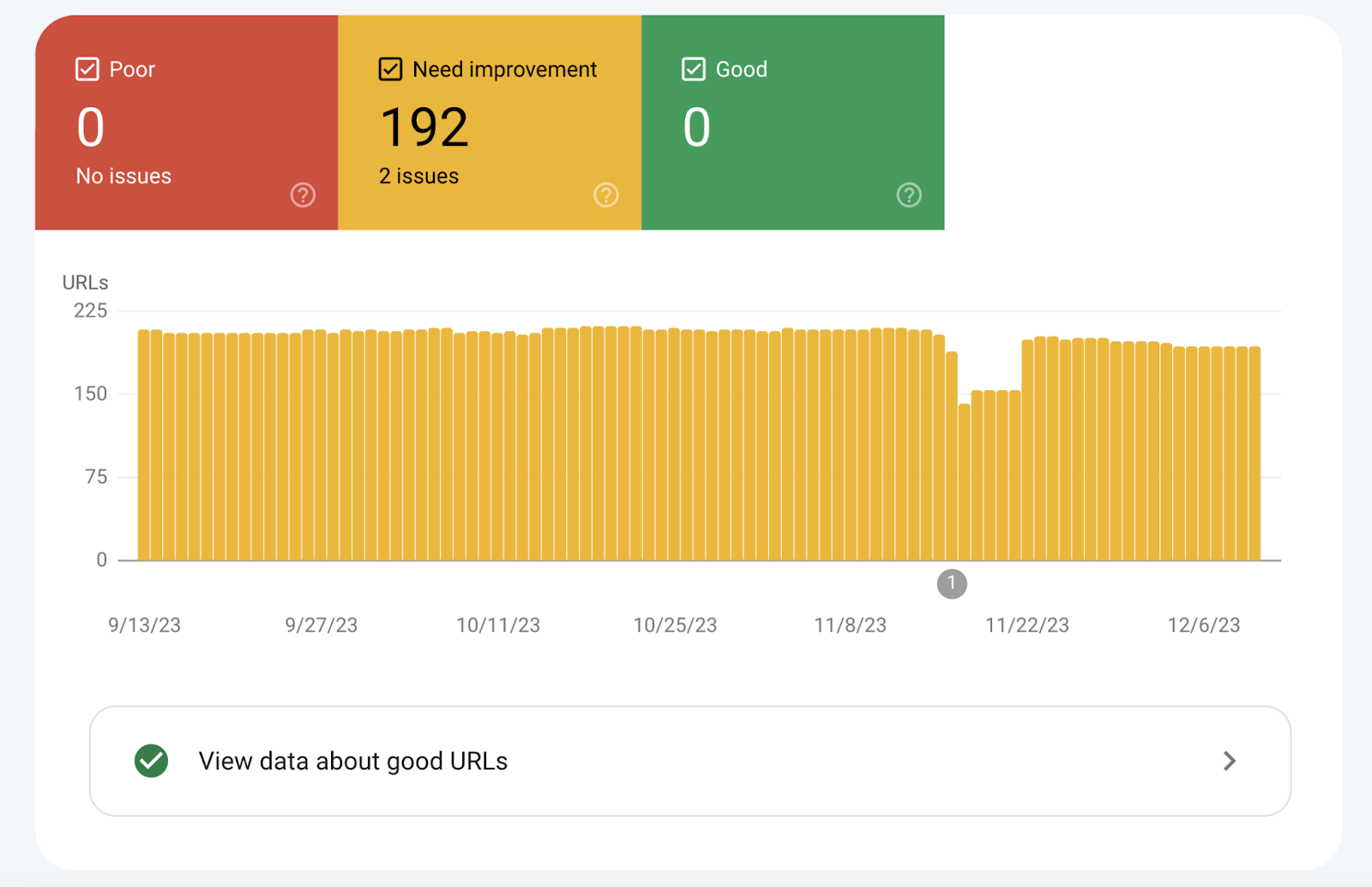The image size is (1372, 887).
Task: Click the '2 issues' text
Action: (418, 176)
